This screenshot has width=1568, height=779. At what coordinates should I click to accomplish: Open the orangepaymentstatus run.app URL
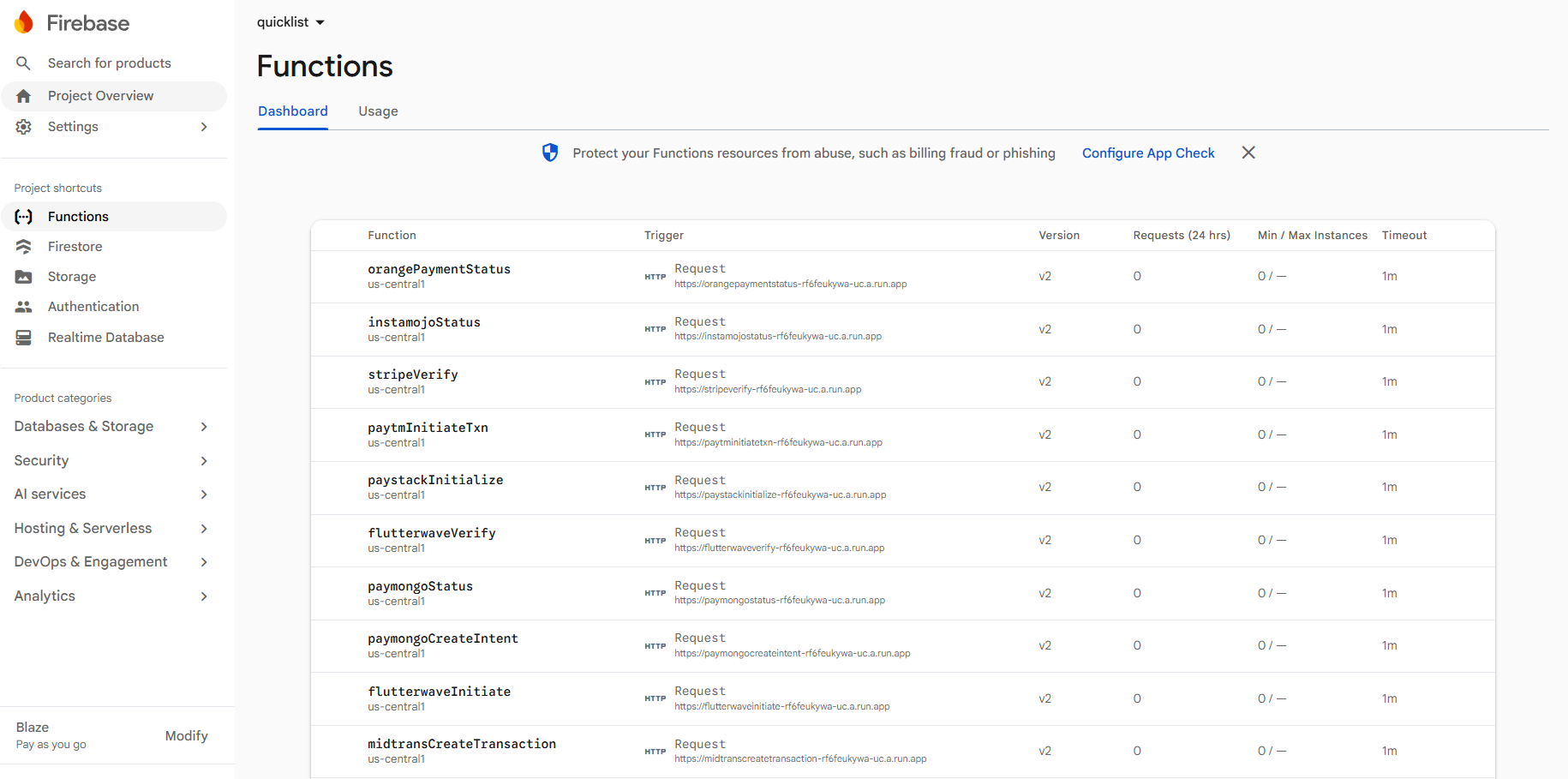(x=791, y=285)
